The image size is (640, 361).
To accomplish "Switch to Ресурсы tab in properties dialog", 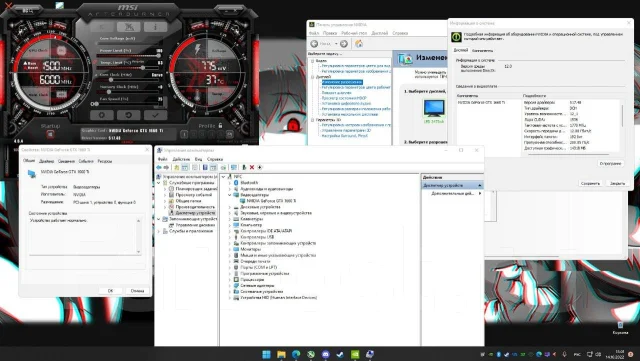I will tap(104, 161).
